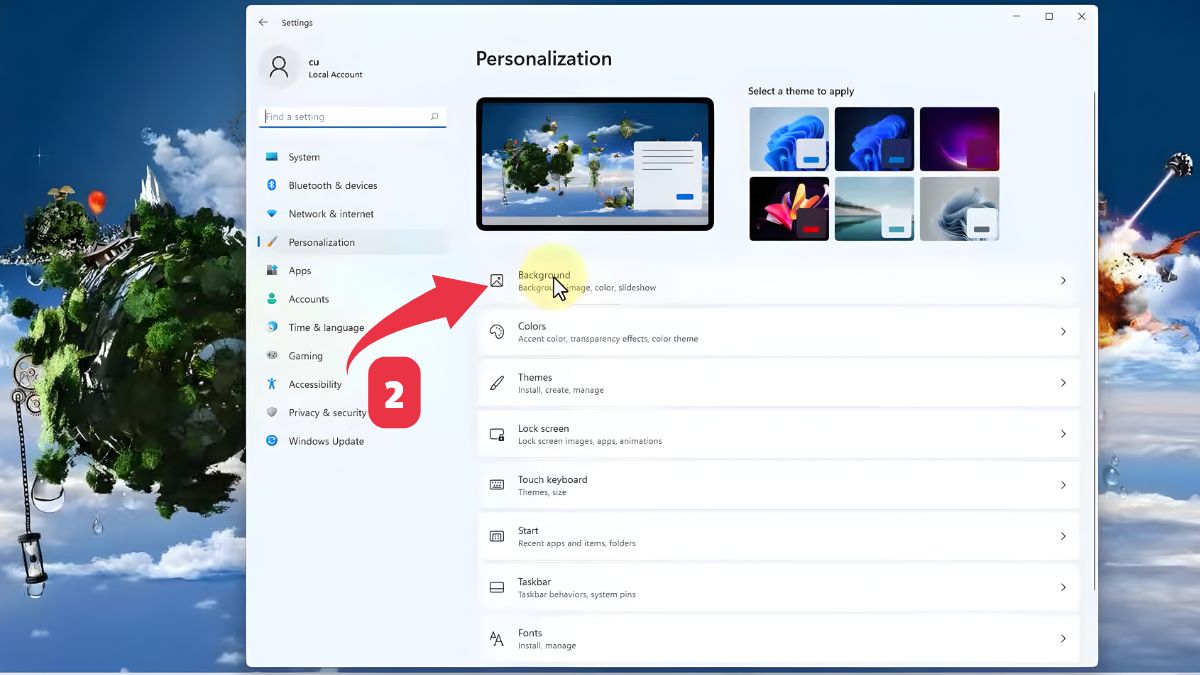The image size is (1200, 675).
Task: Click the Network & internet sidebar icon
Action: point(271,213)
